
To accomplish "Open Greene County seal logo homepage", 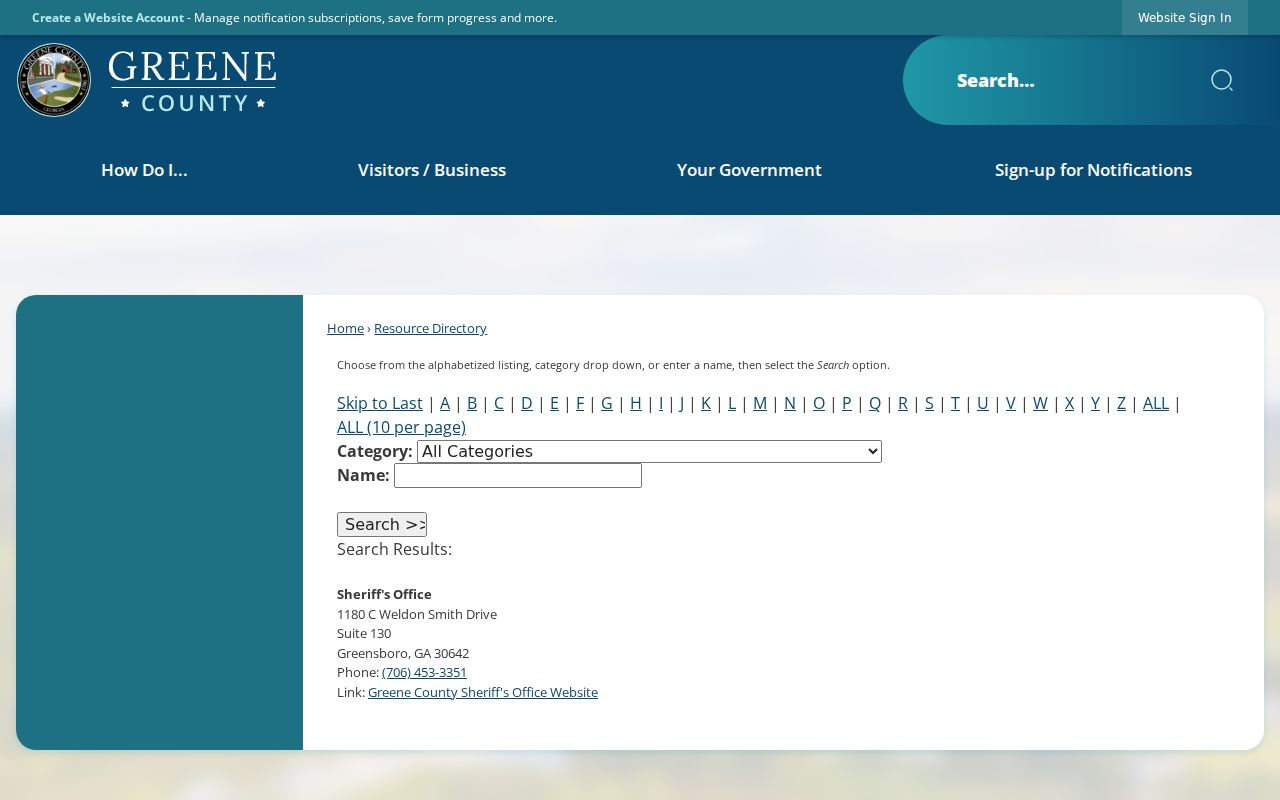I will coord(147,80).
